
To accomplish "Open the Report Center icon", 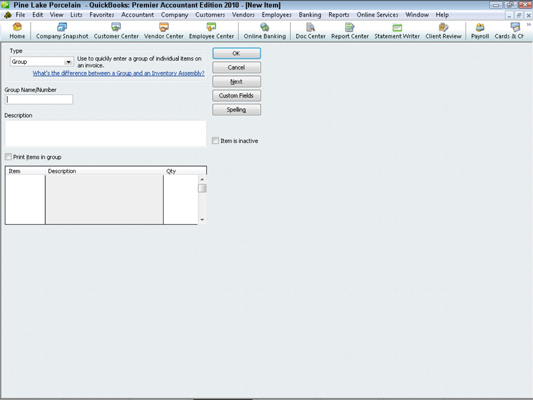I will (x=350, y=31).
